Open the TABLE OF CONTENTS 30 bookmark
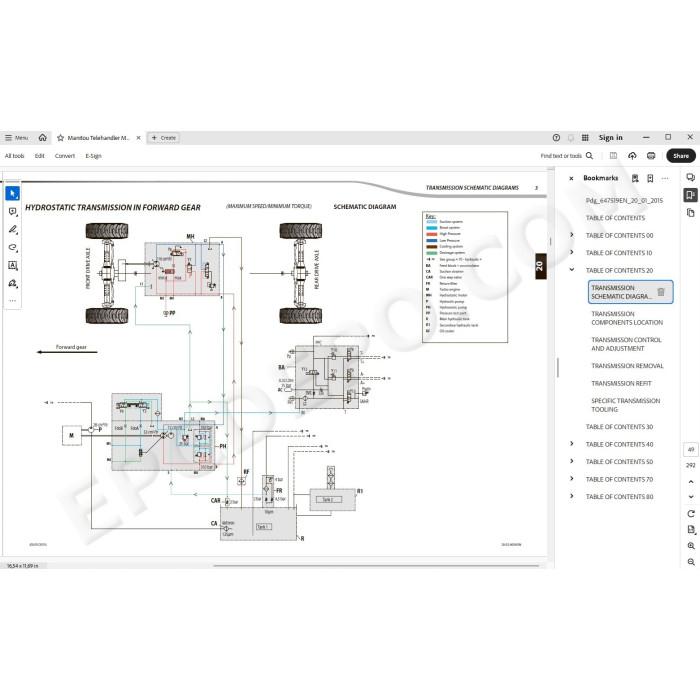700x700 pixels. tap(619, 427)
